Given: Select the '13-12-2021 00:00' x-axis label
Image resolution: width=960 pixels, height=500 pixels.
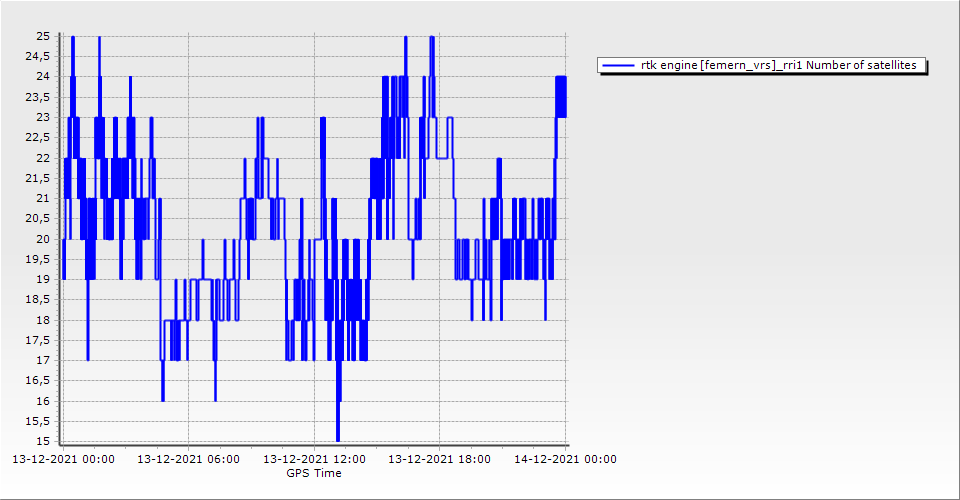Looking at the screenshot, I should [x=63, y=460].
